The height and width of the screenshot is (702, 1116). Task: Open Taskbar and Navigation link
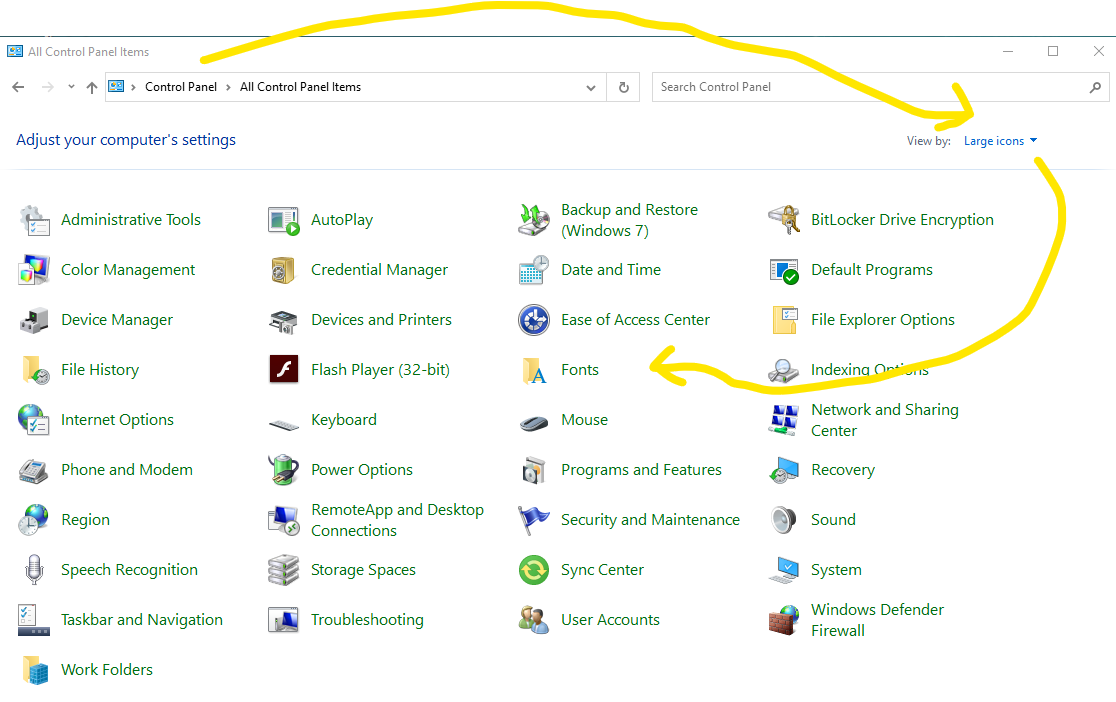tap(142, 619)
